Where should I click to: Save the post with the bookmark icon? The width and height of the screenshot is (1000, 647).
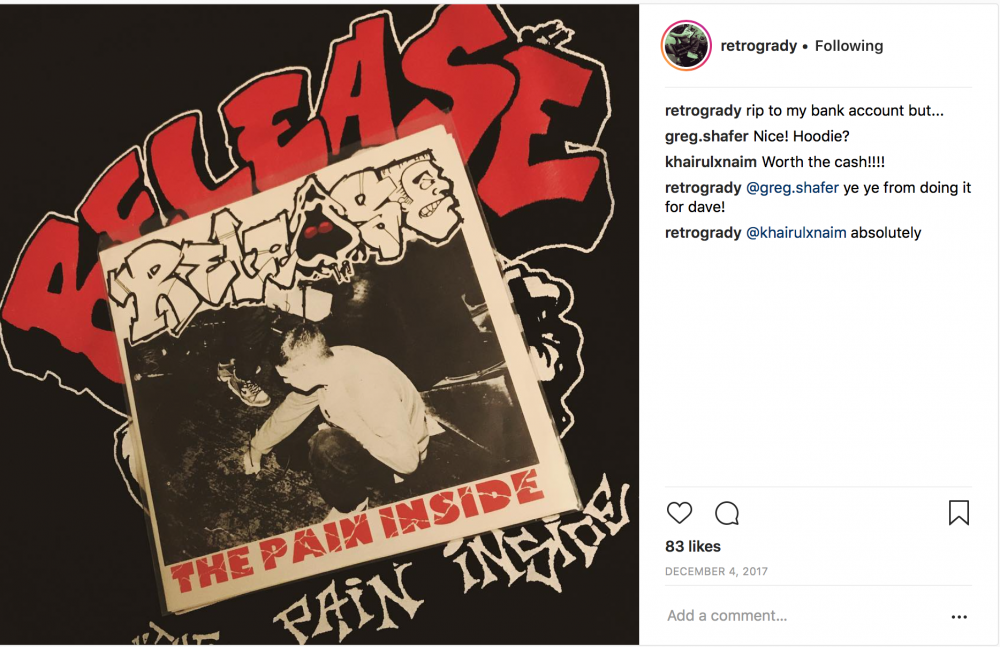point(959,513)
